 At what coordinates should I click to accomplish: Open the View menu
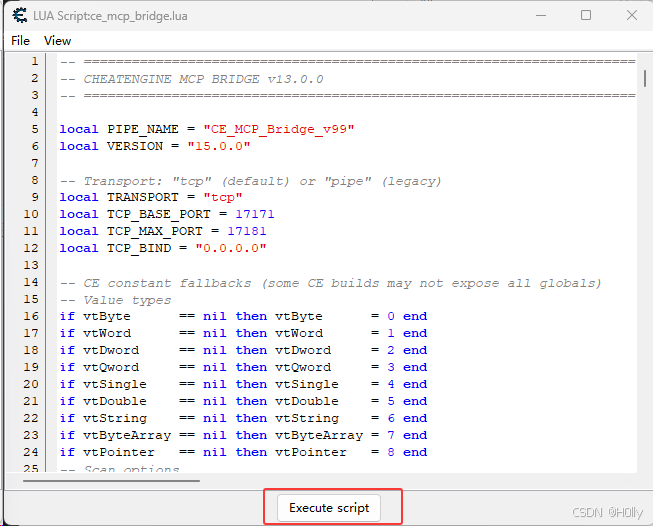[x=57, y=41]
